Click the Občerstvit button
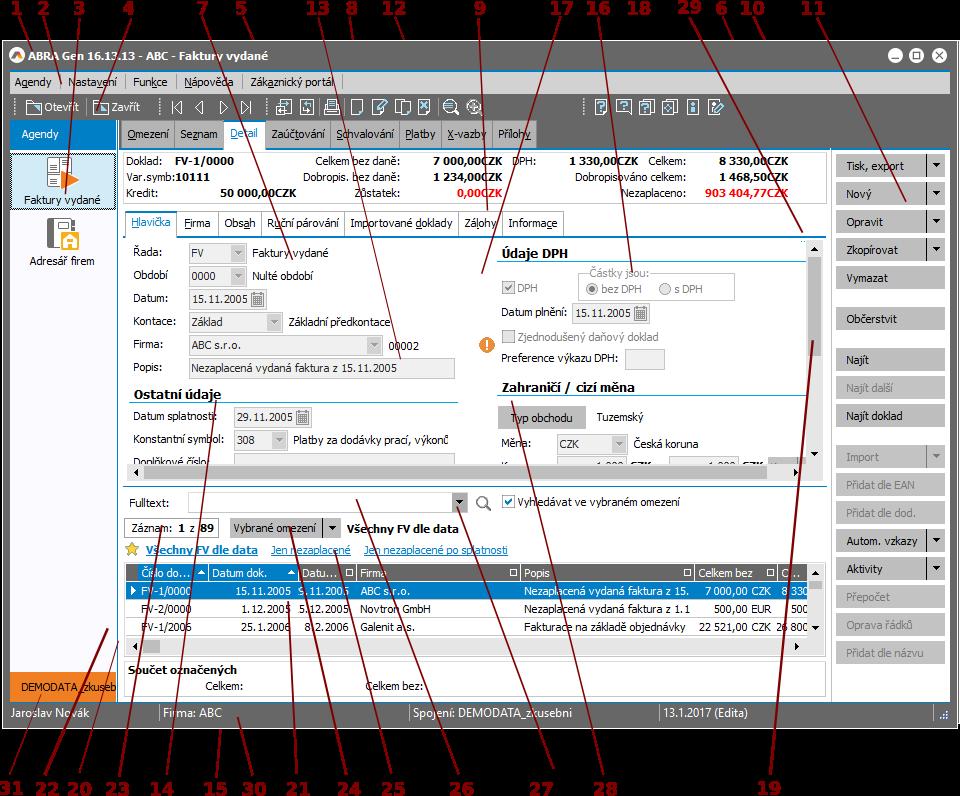 point(891,319)
